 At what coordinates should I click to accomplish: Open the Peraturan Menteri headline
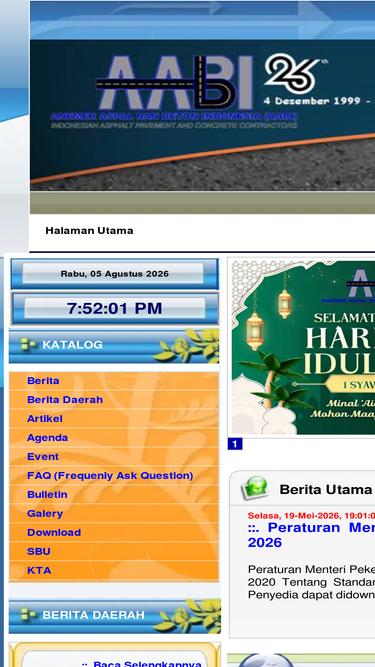pyautogui.click(x=311, y=535)
